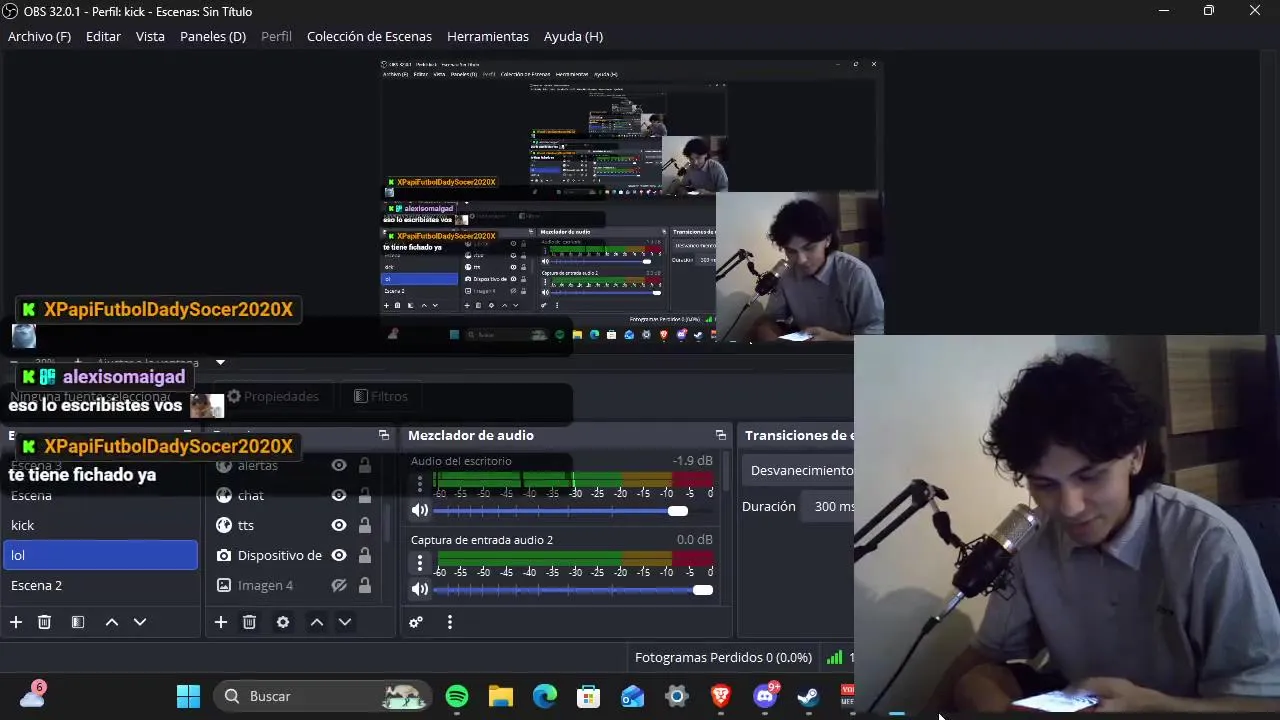Image resolution: width=1280 pixels, height=720 pixels.
Task: Click the Filtros button
Action: point(381,396)
